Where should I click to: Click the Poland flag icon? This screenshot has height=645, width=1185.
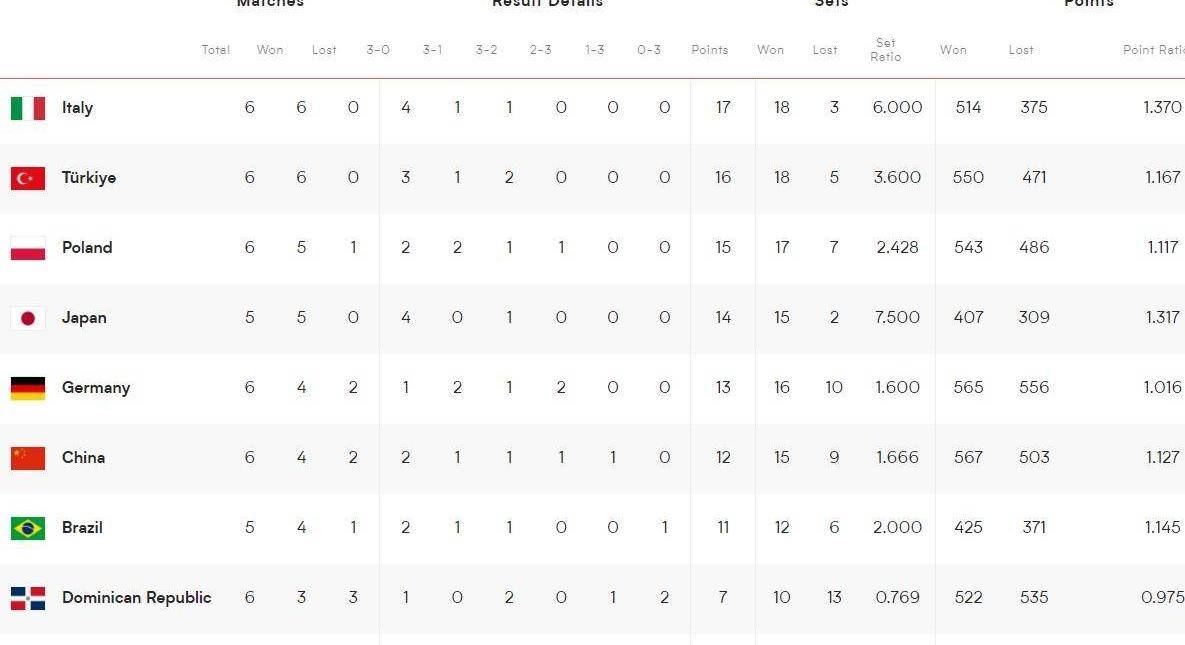point(28,248)
